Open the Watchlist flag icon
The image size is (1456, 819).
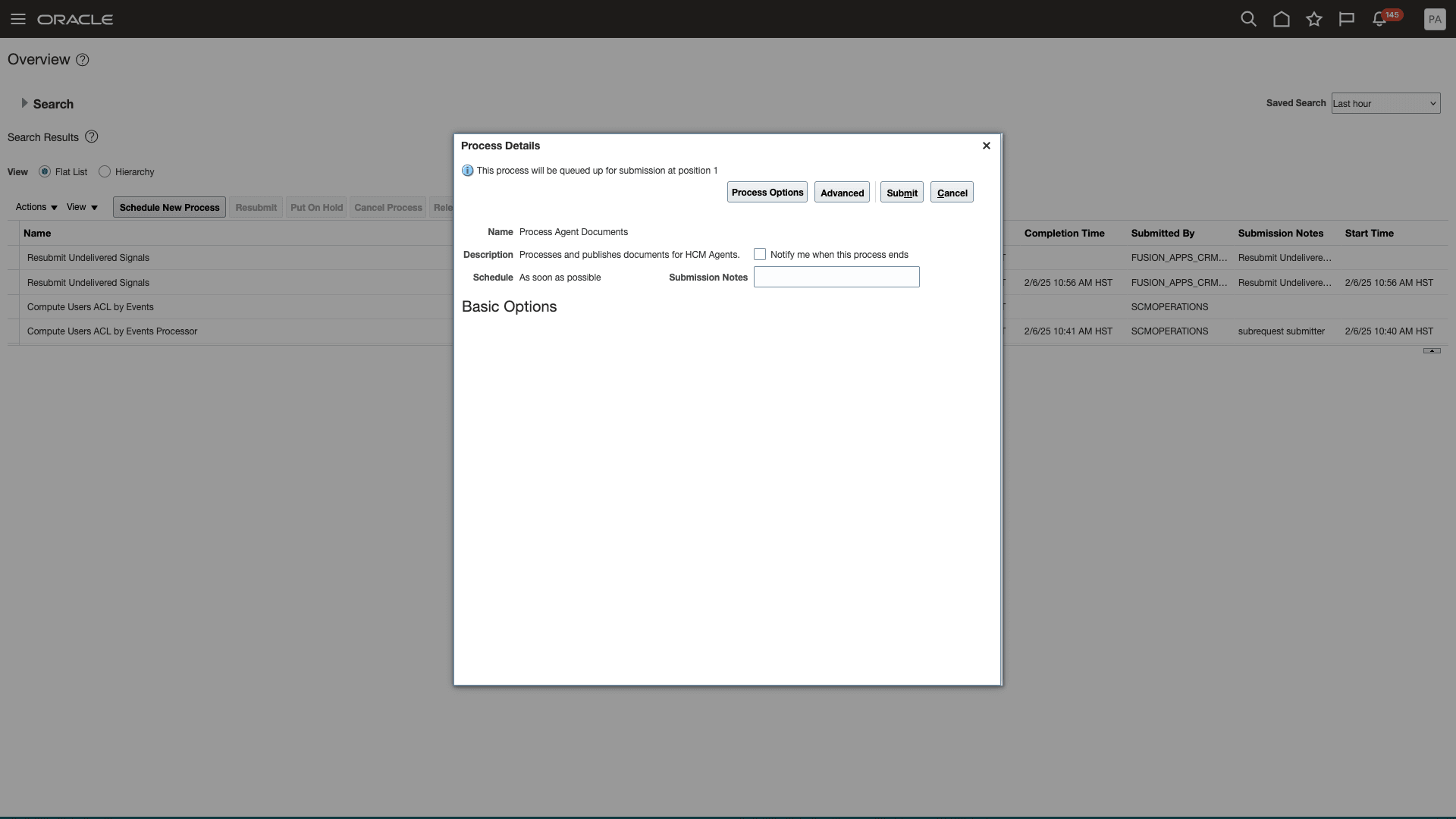[1346, 19]
